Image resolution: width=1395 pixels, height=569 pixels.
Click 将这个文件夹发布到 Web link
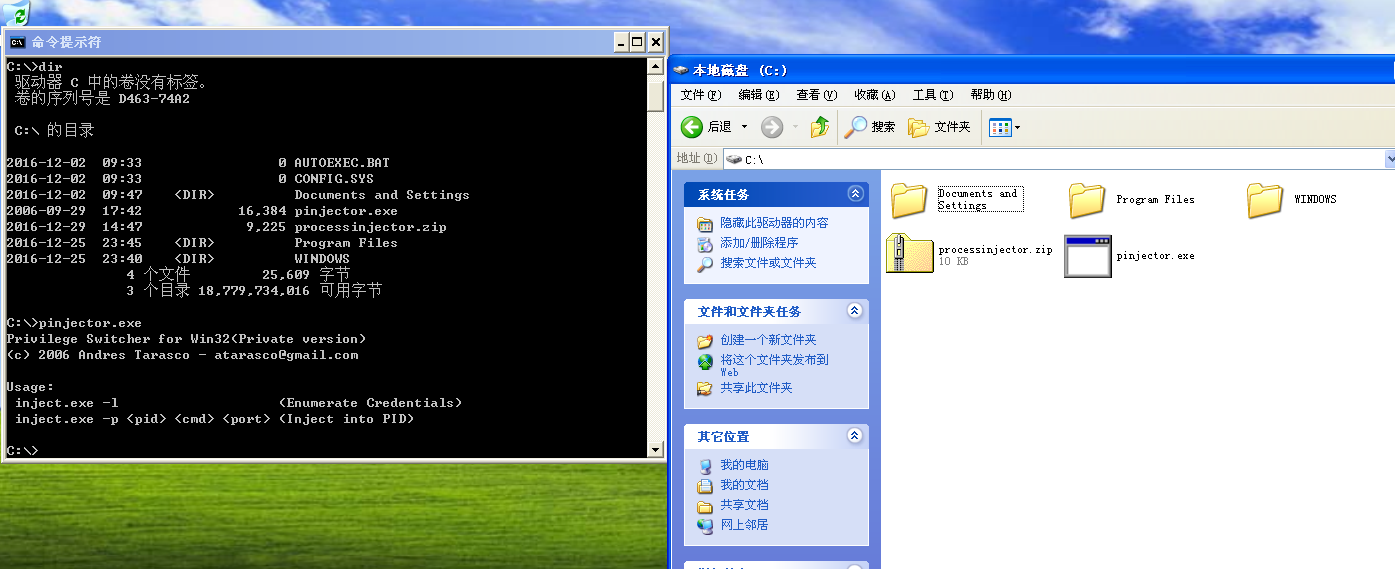point(774,364)
